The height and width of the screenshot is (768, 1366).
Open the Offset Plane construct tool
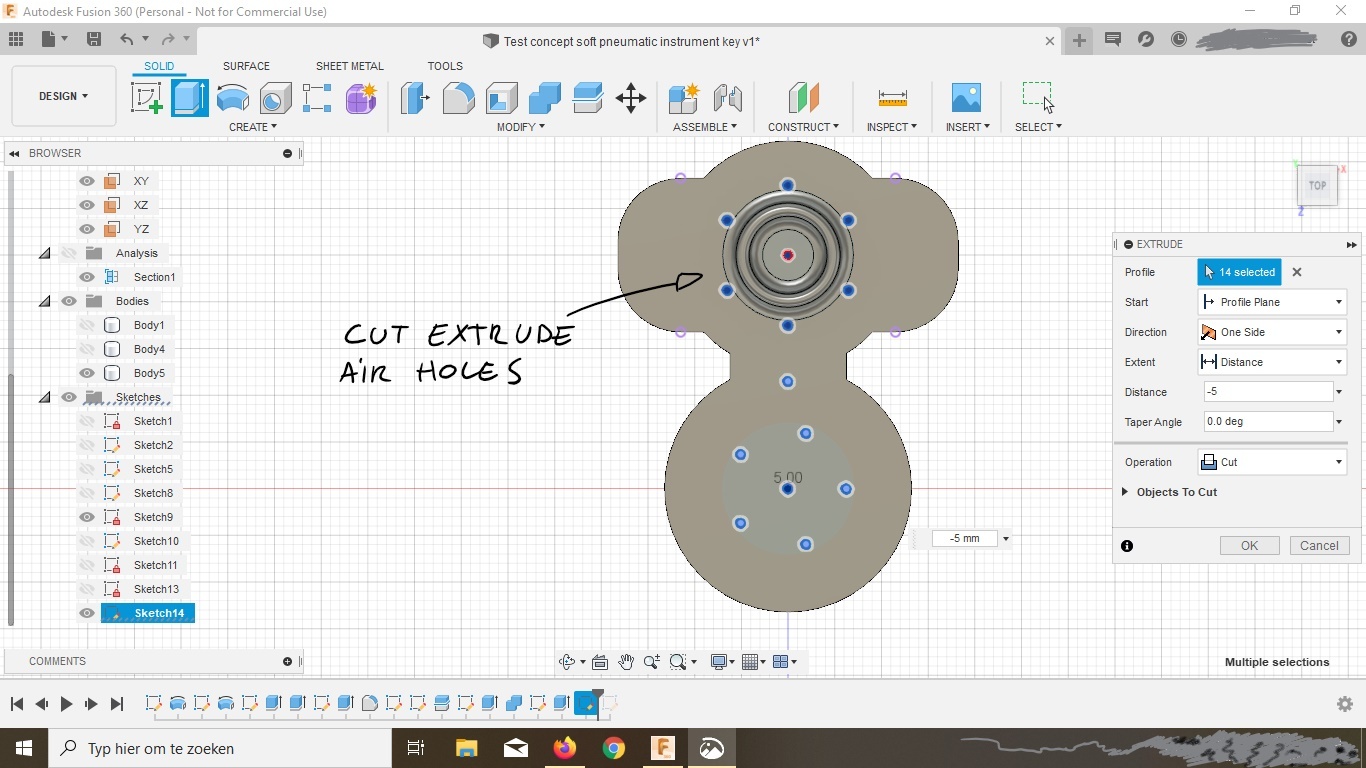803,98
